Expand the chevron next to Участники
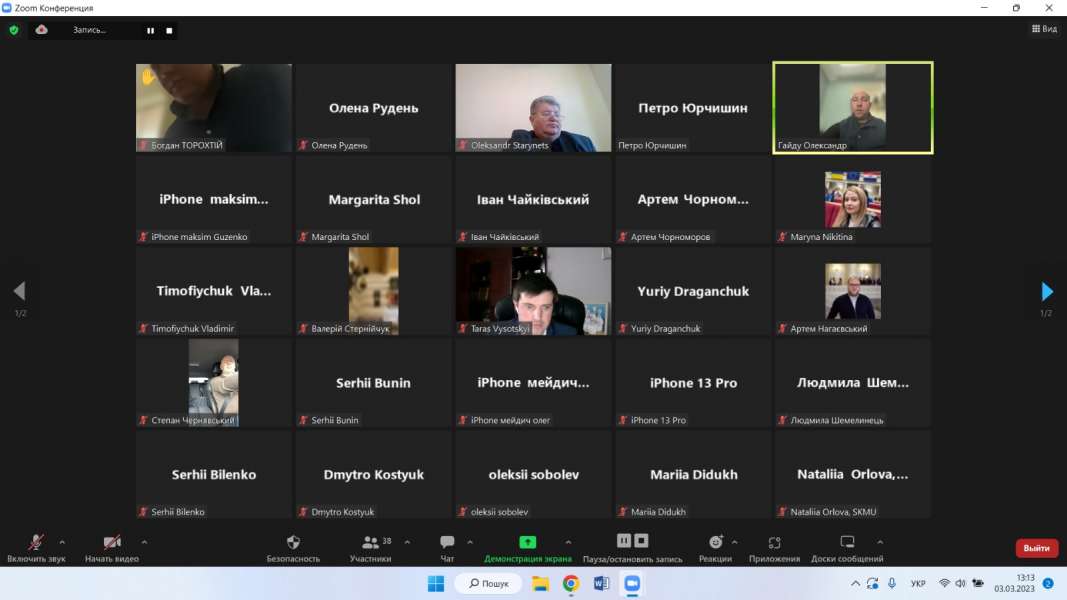Screen dimensions: 1067x600 click(407, 542)
